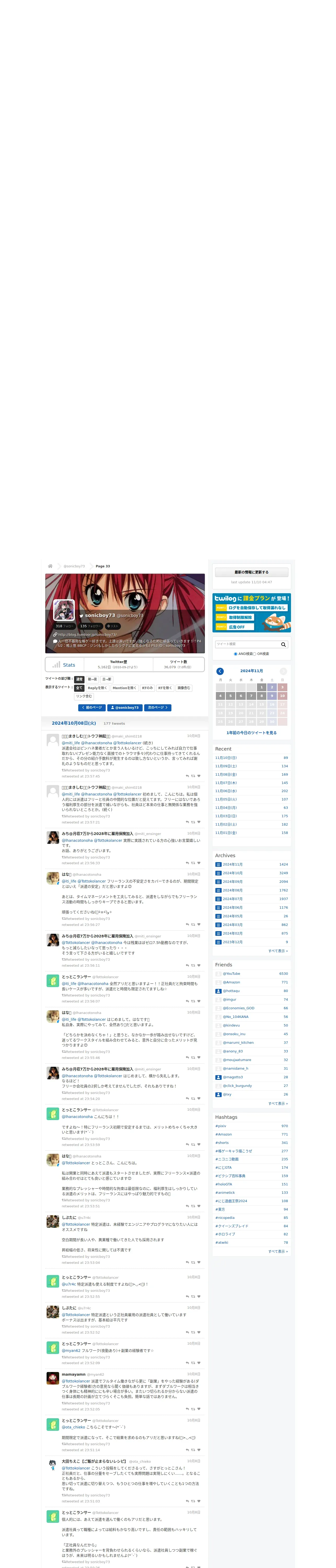Select the OR検索 radio button
The height and width of the screenshot is (1568, 336).
(254, 654)
